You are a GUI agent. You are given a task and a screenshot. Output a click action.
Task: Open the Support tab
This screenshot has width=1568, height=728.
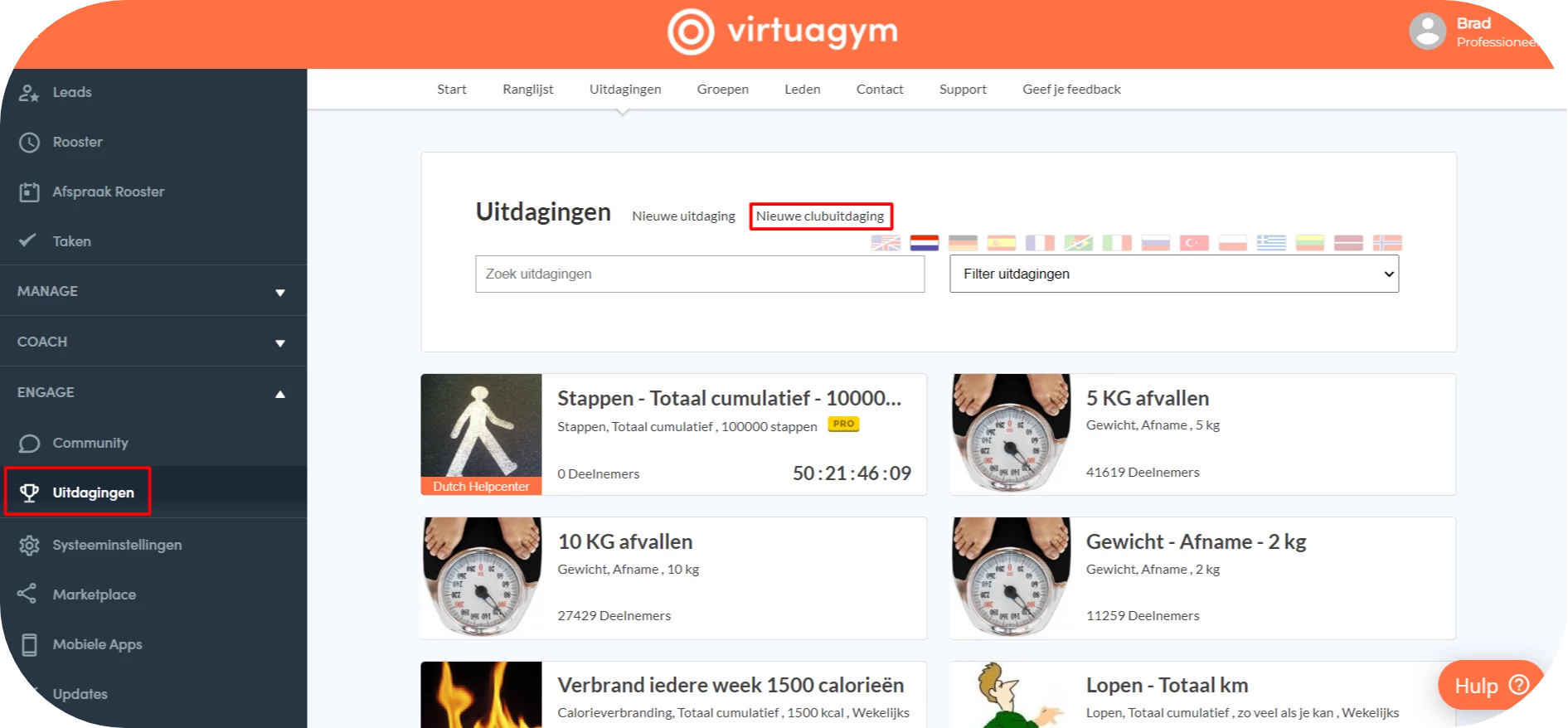pos(963,90)
